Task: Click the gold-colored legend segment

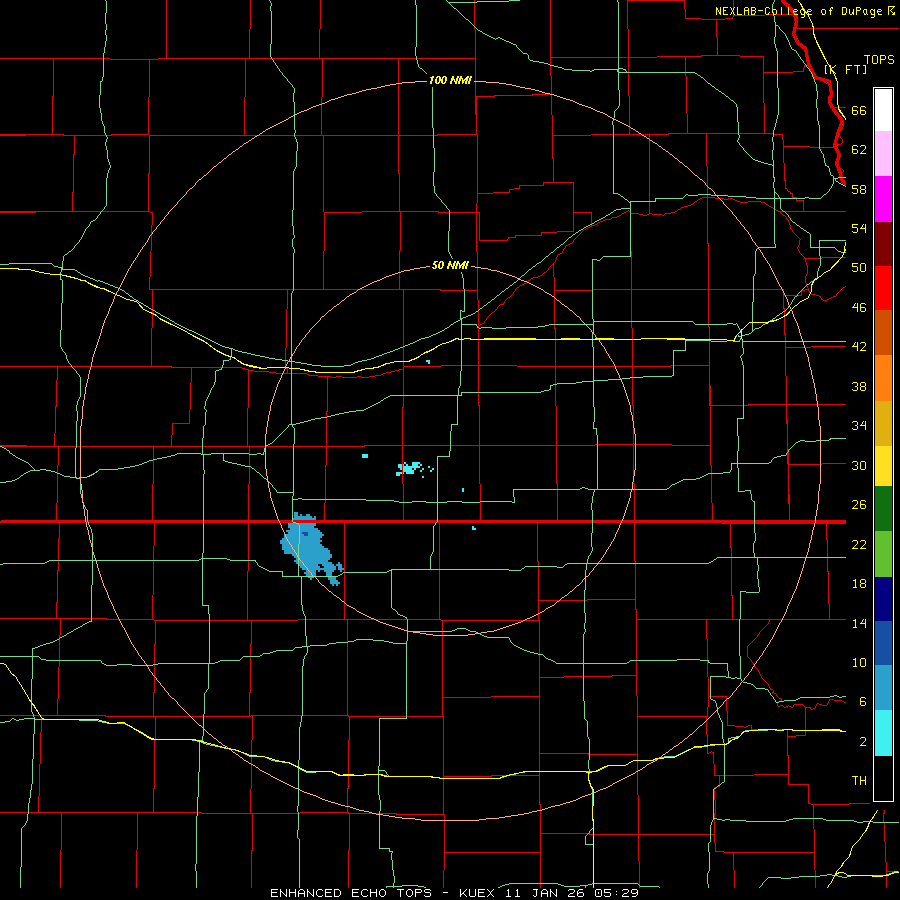Action: point(883,424)
